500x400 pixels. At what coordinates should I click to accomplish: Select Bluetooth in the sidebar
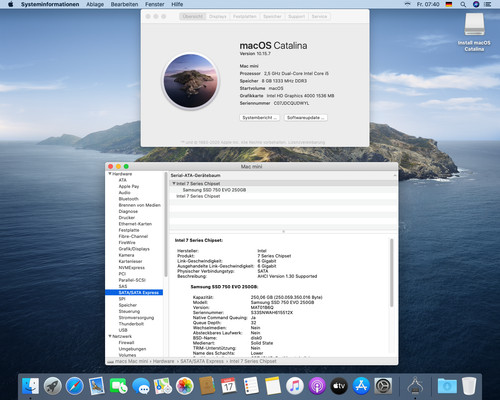[129, 199]
